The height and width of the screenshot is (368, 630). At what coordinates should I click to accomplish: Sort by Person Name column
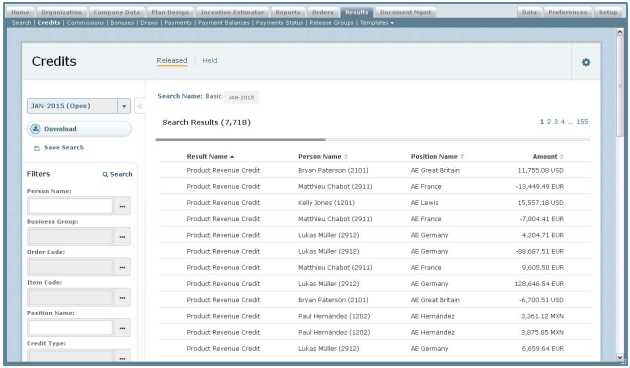(323, 156)
